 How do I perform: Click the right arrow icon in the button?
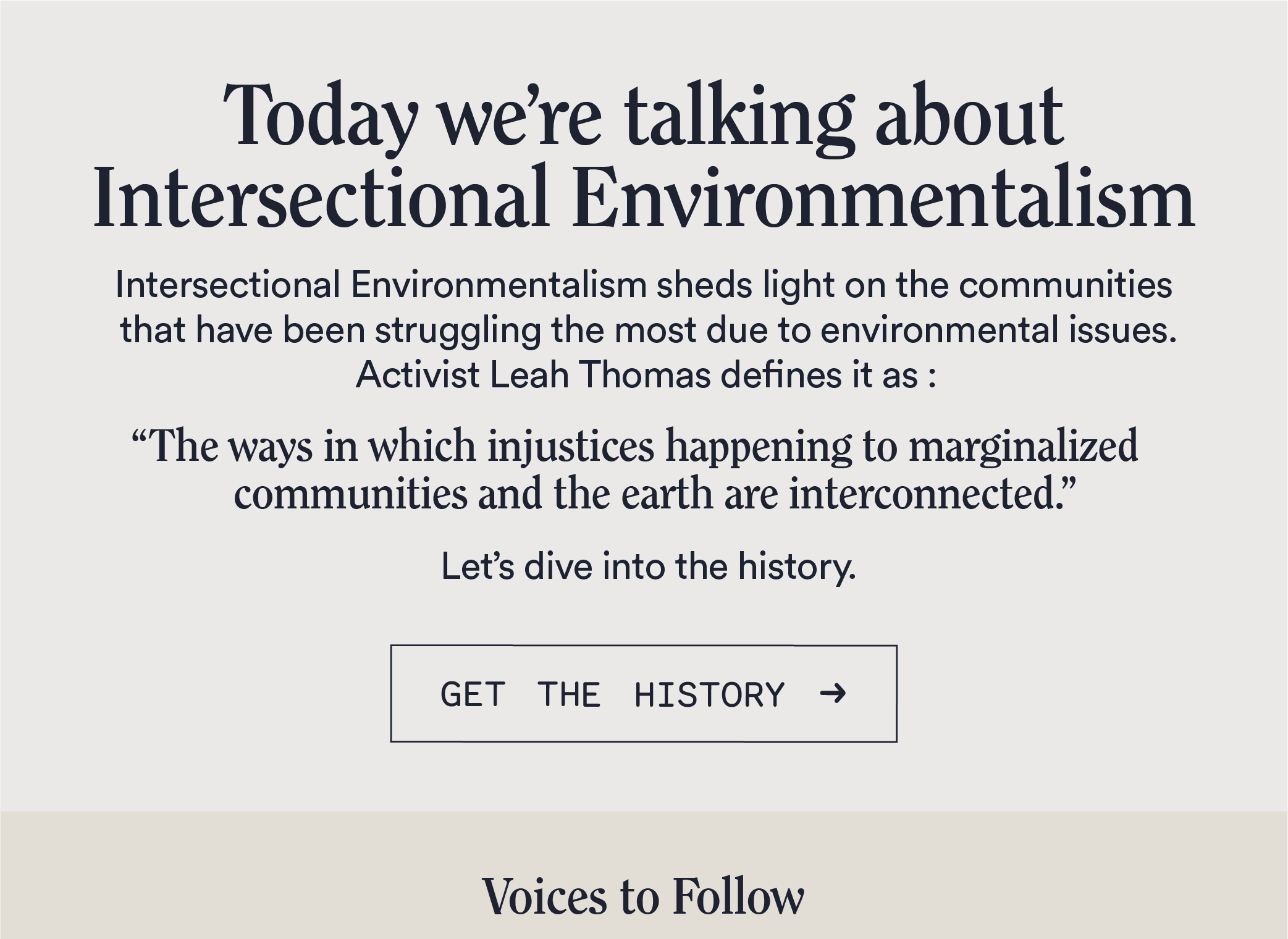coord(833,694)
